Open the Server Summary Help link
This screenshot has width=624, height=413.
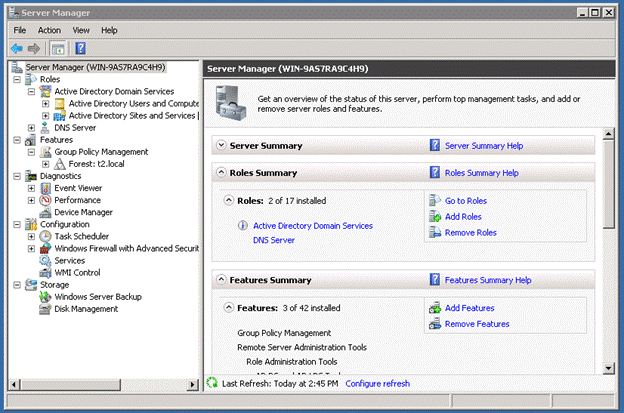point(484,146)
